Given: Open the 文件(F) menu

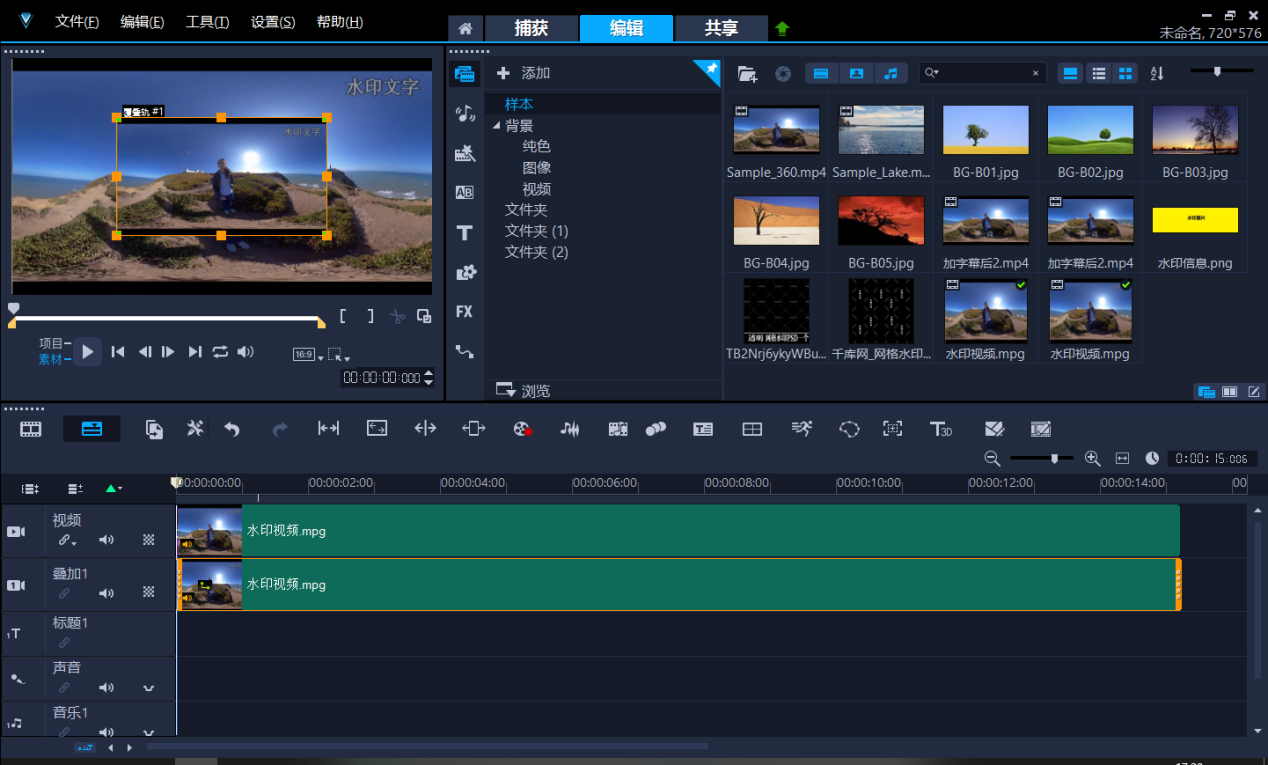Looking at the screenshot, I should tap(77, 22).
